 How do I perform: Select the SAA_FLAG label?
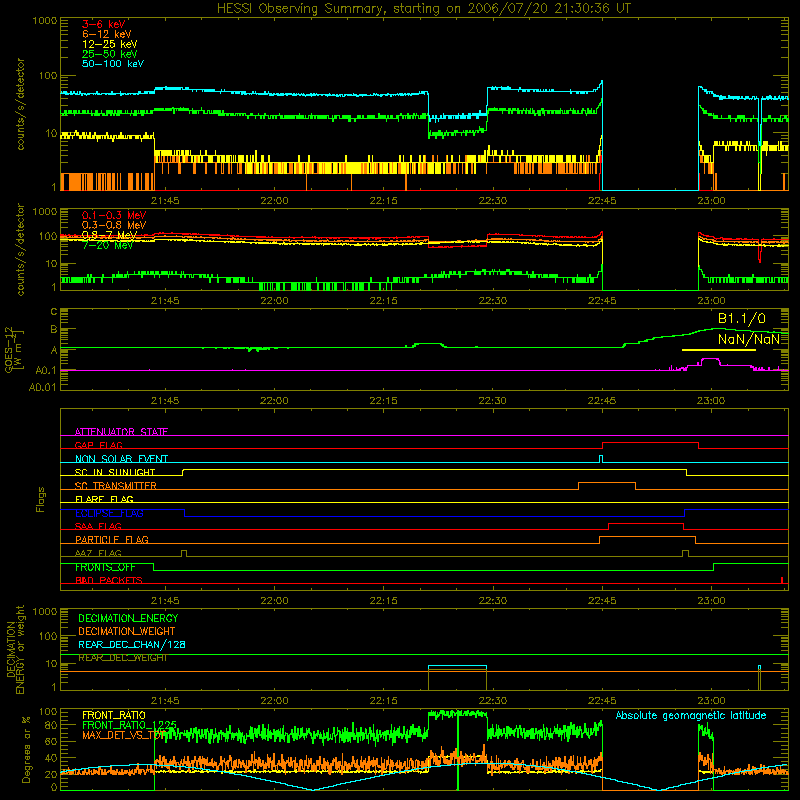pos(98,526)
